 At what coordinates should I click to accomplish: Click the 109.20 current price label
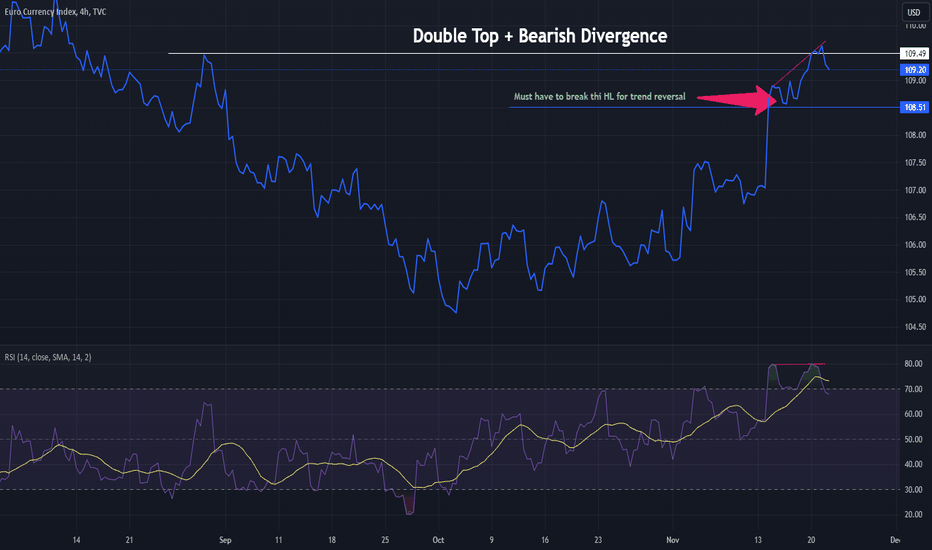914,70
